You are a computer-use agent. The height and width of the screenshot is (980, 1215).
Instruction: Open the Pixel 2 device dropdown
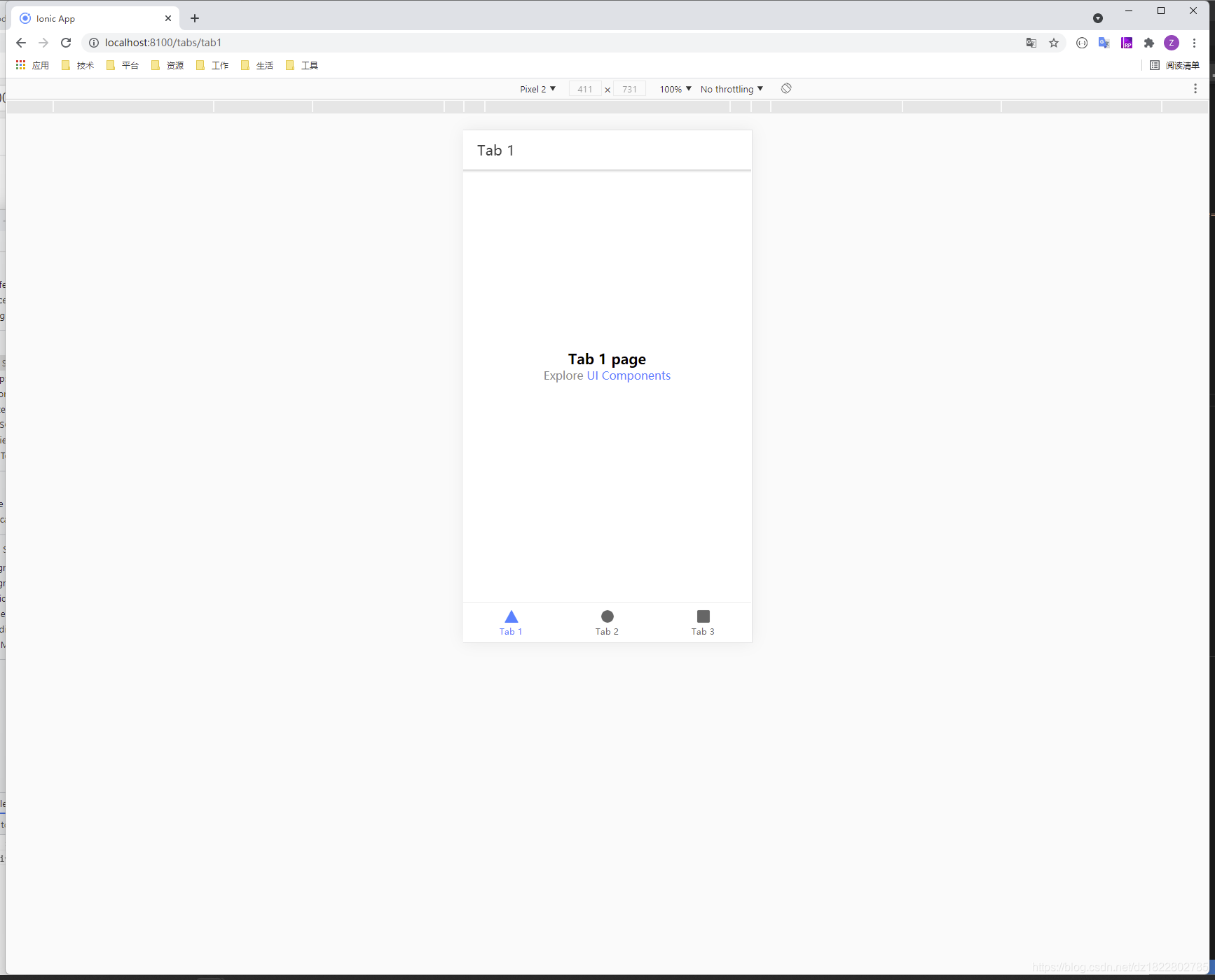[x=537, y=89]
